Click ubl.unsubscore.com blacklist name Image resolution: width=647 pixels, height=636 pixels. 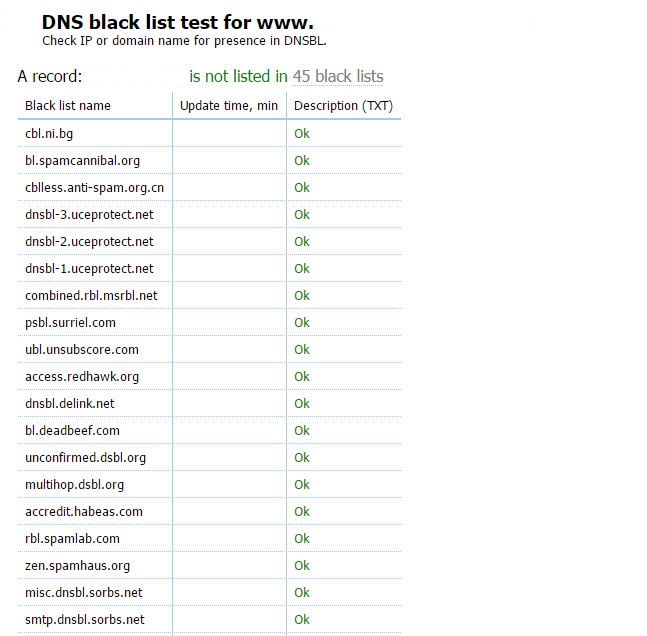82,349
